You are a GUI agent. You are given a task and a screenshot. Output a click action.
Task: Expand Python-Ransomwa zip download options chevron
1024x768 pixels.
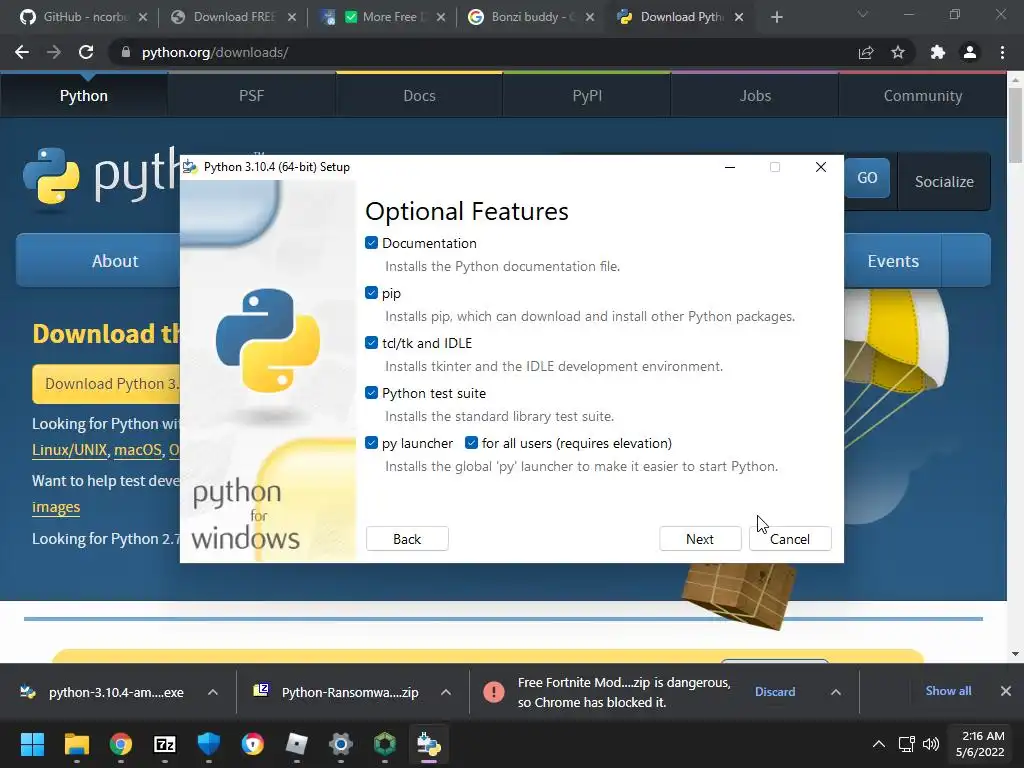pos(446,692)
